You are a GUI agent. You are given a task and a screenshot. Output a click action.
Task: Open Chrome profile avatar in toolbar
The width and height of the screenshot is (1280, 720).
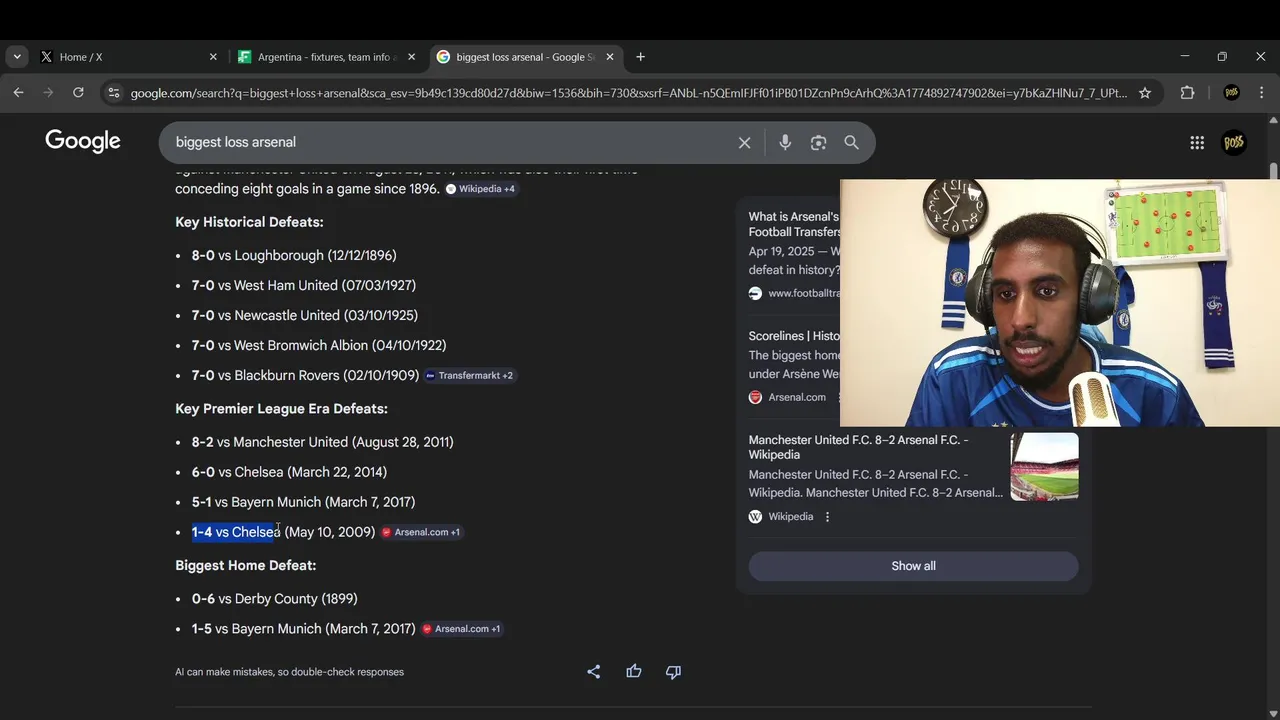pyautogui.click(x=1232, y=93)
